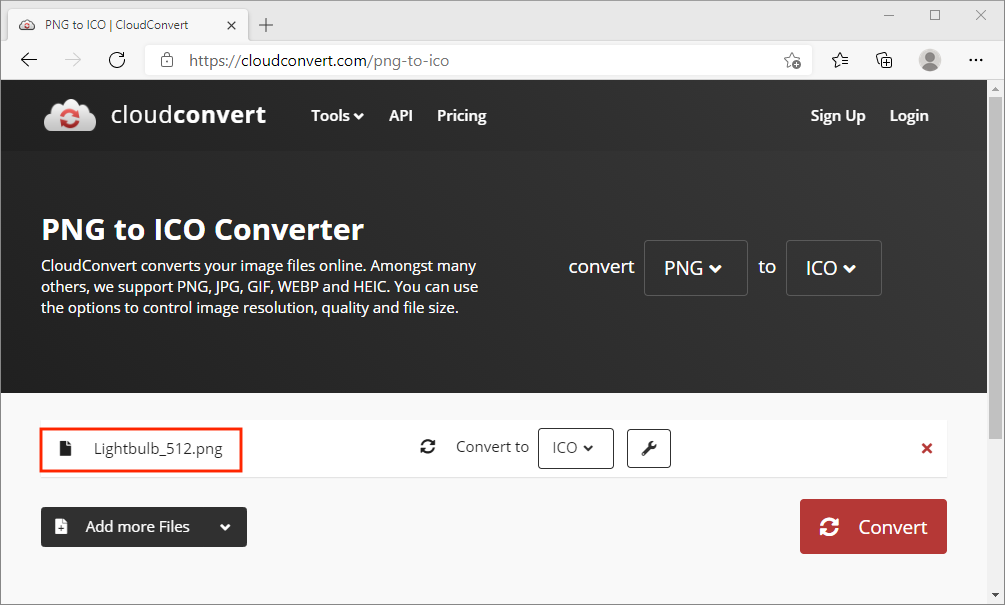
Task: Go to the API page
Action: tap(401, 116)
